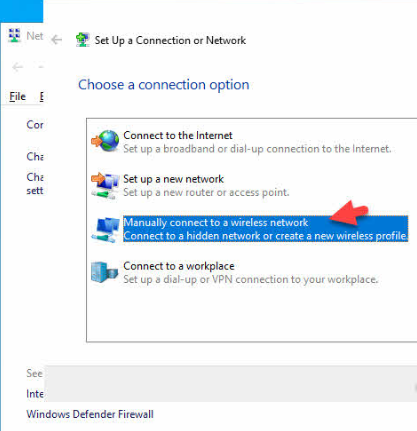417x431 pixels.
Task: Select Connect to the Internet option
Action: pos(257,142)
